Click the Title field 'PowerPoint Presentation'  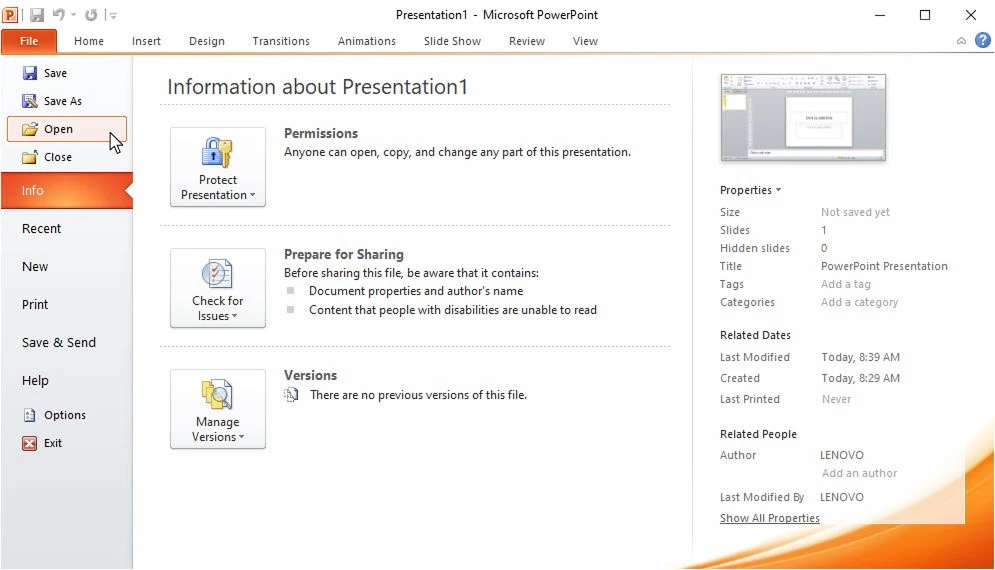[884, 266]
